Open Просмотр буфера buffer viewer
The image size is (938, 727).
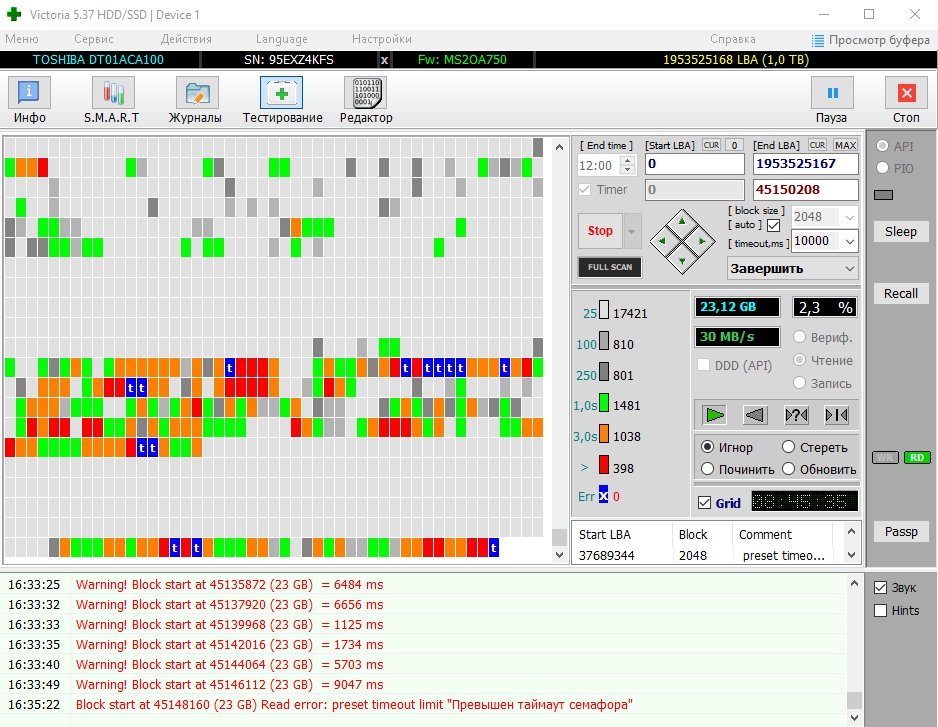870,40
